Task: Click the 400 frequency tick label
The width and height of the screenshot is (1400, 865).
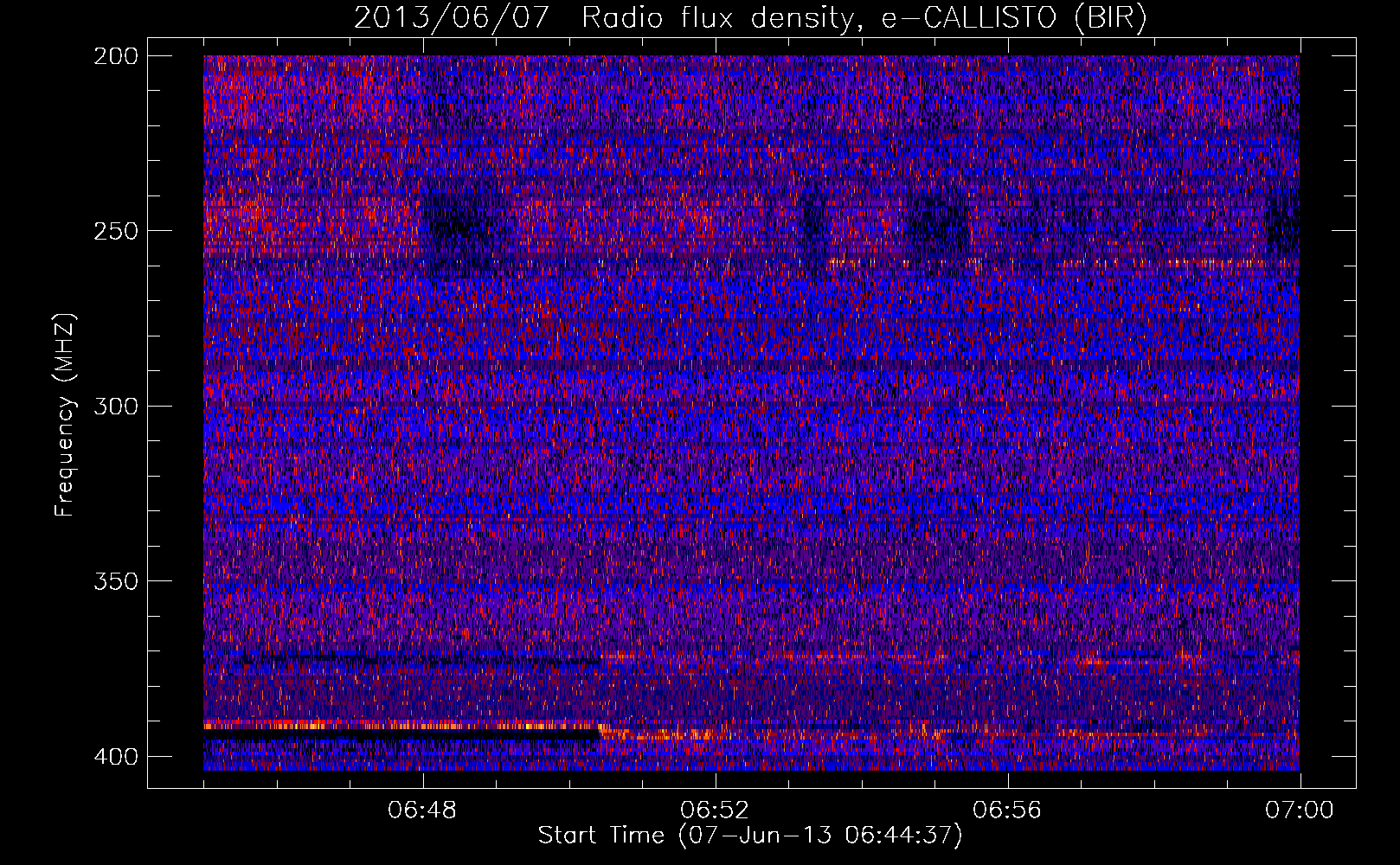Action: pyautogui.click(x=116, y=757)
